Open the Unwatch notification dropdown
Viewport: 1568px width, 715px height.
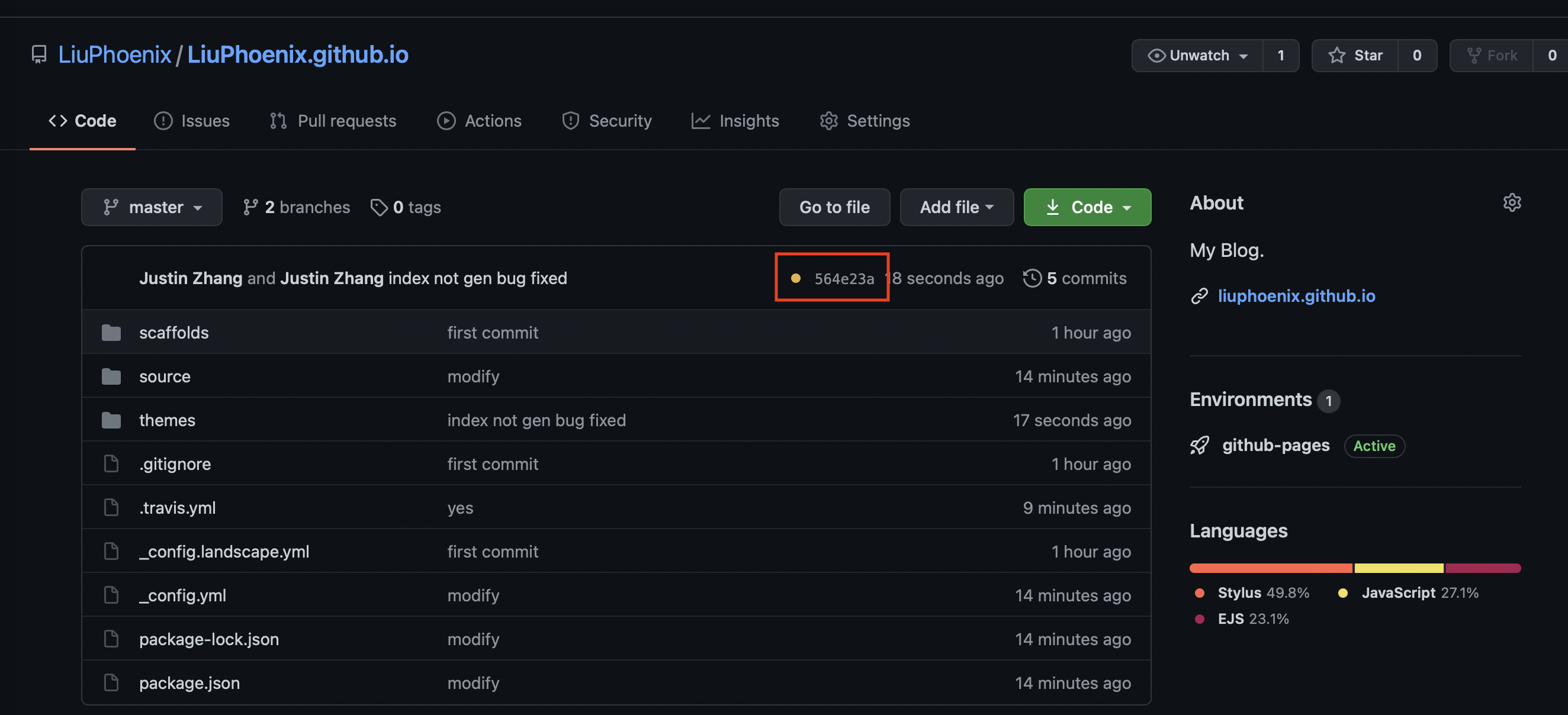pyautogui.click(x=1197, y=56)
